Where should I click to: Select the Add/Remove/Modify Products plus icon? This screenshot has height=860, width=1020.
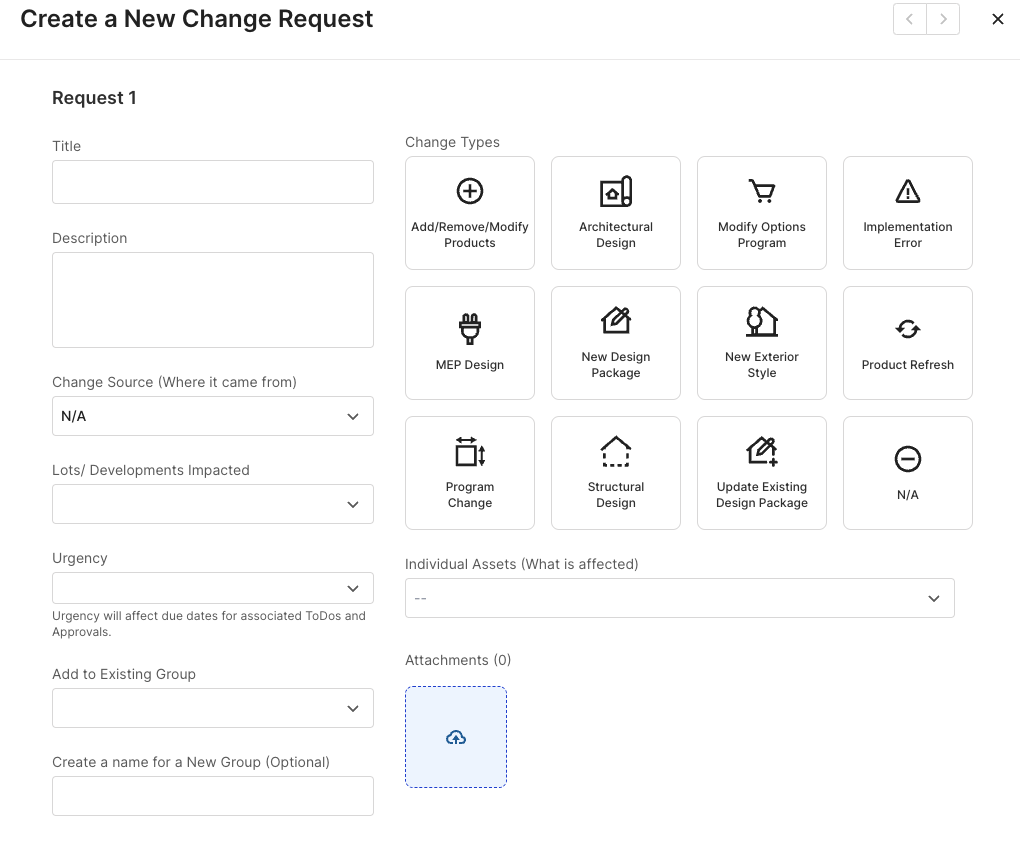470,191
